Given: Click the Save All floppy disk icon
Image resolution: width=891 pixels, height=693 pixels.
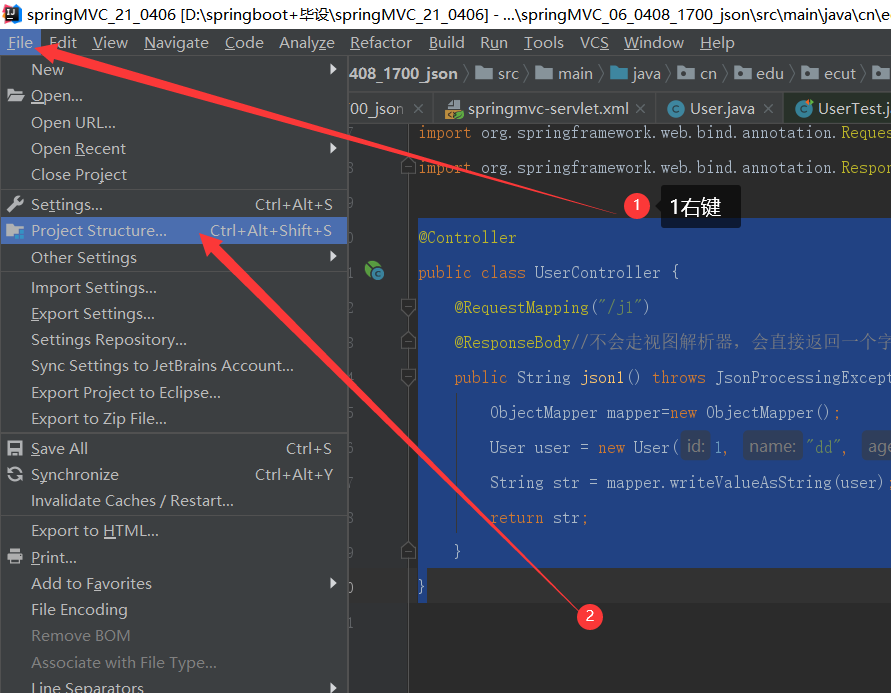Looking at the screenshot, I should 15,448.
